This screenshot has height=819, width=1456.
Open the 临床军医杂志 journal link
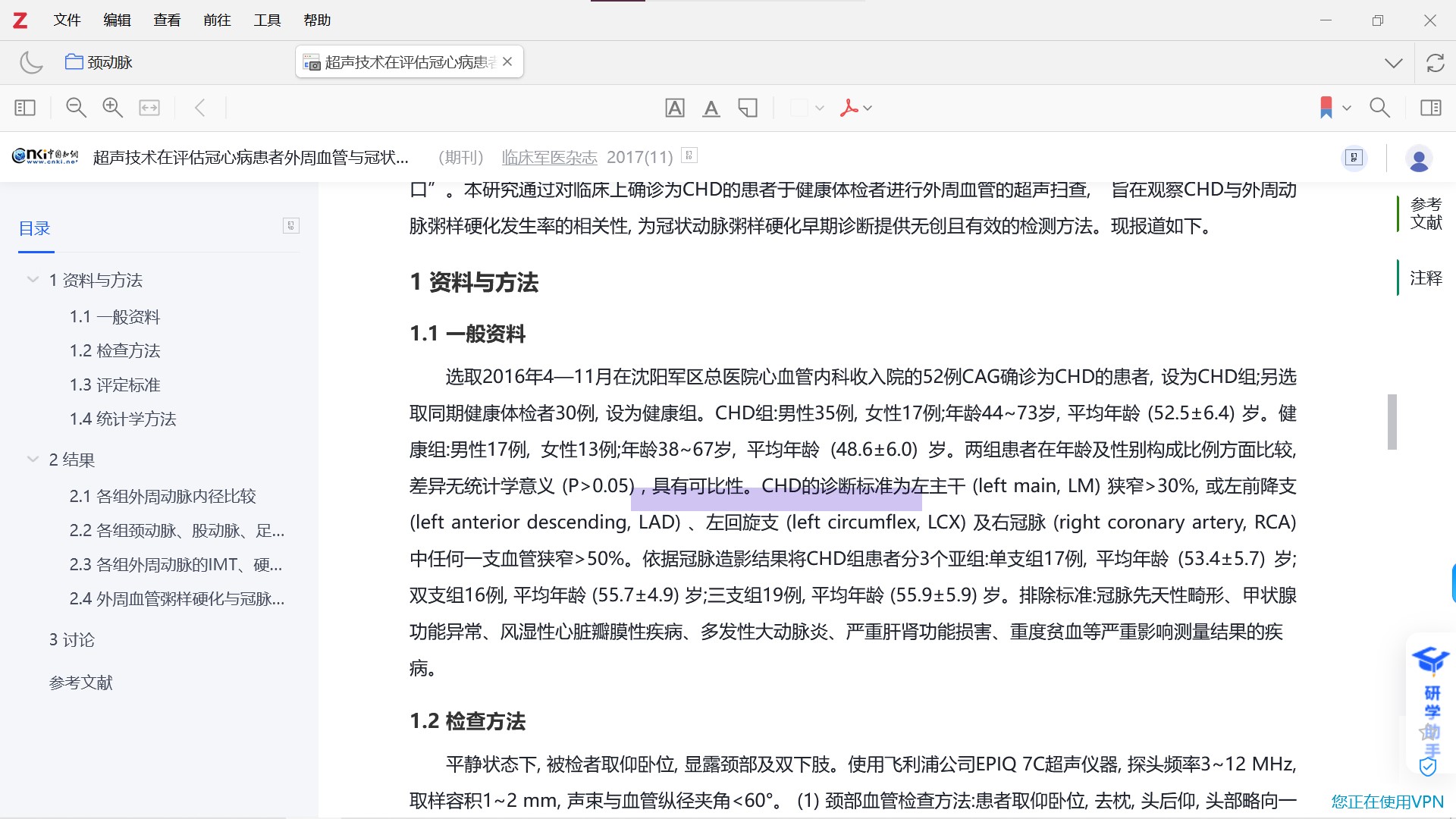coord(549,157)
